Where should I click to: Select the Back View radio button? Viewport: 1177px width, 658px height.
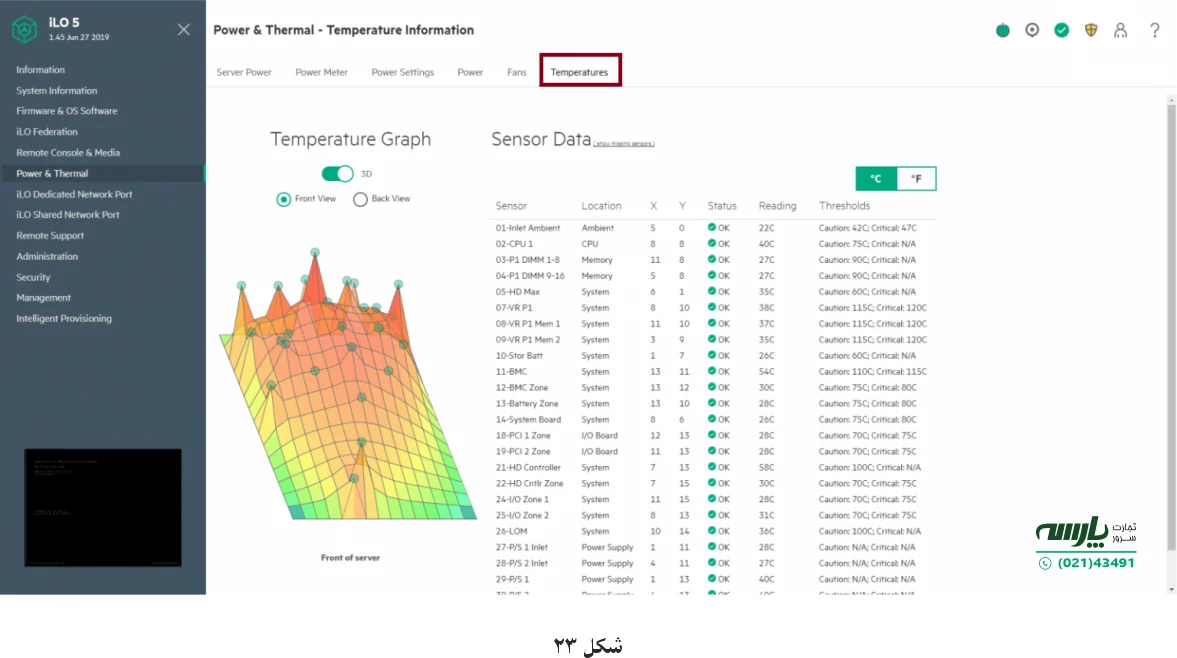pos(360,198)
